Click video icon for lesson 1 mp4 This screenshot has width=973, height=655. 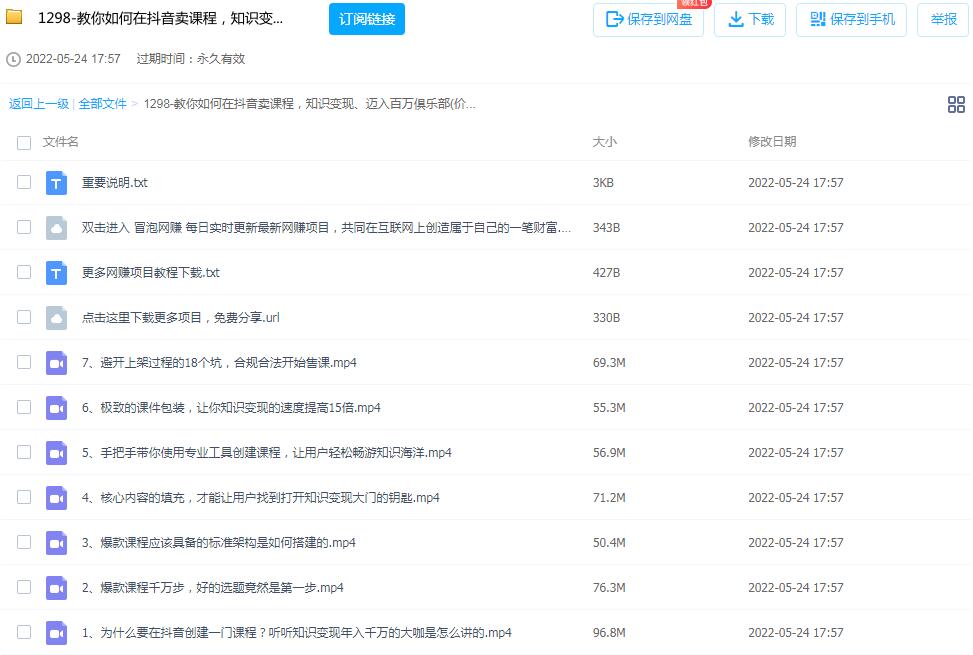pos(56,633)
